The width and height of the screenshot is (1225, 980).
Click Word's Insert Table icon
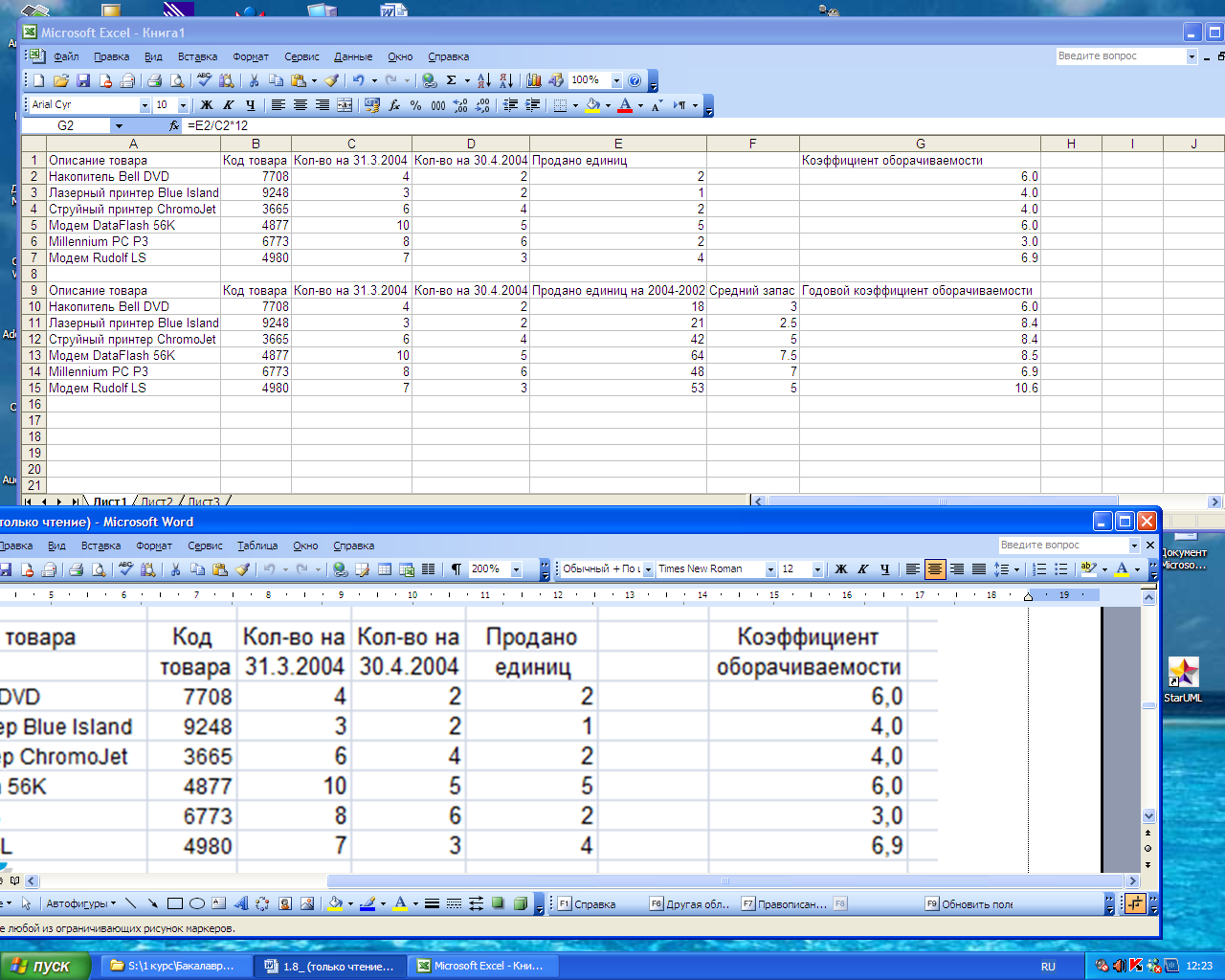point(385,569)
